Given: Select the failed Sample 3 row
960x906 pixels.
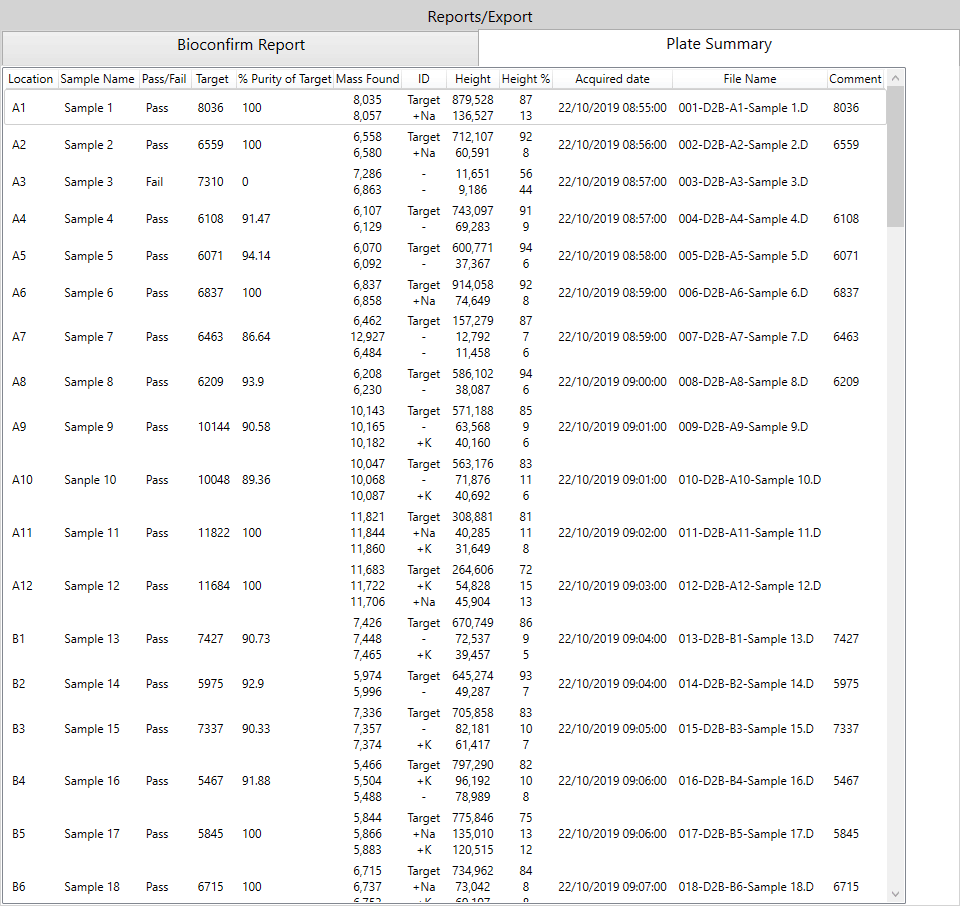Looking at the screenshot, I should (89, 182).
